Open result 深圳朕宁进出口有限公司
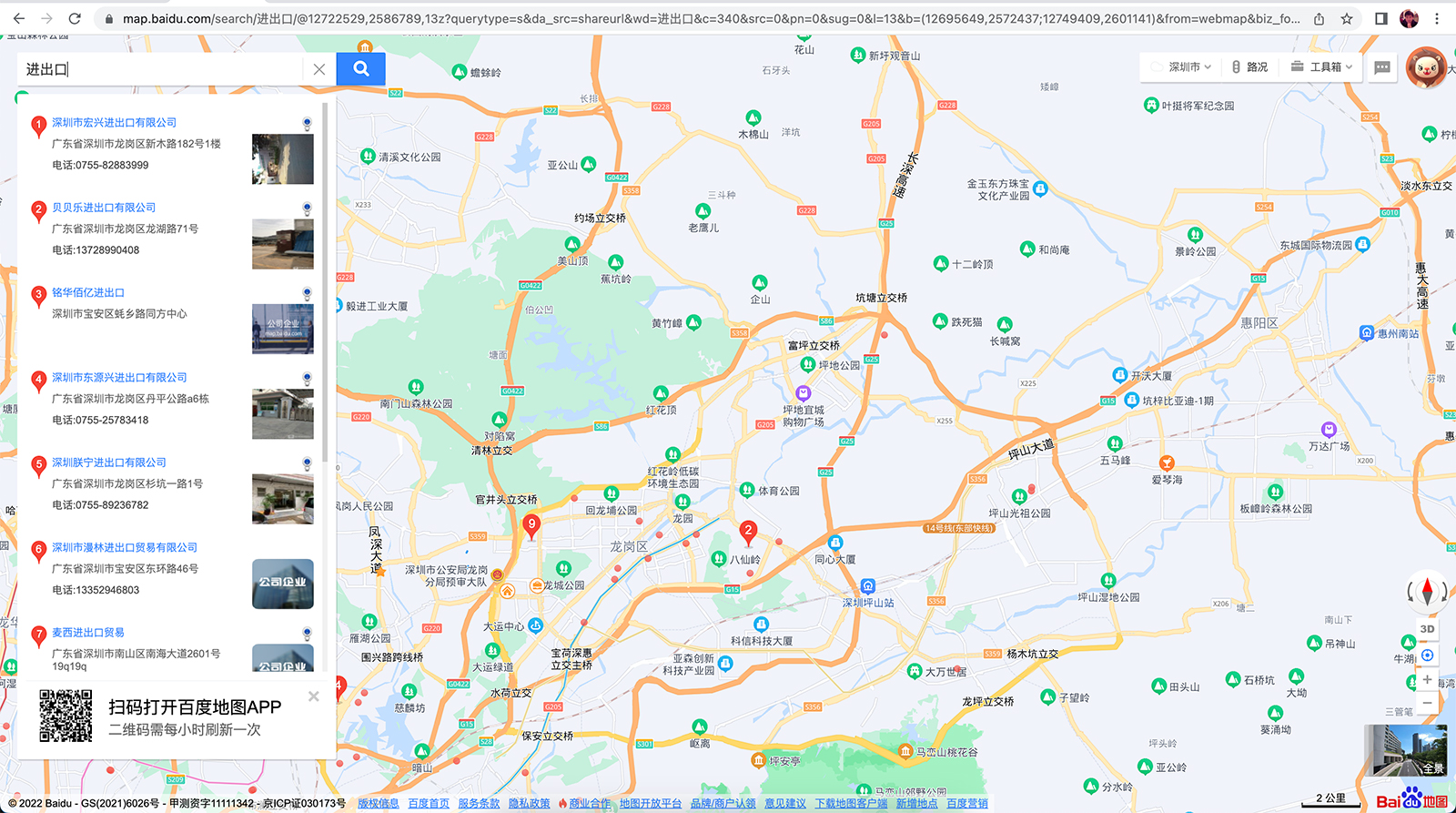The height and width of the screenshot is (813, 1456). (x=109, y=462)
